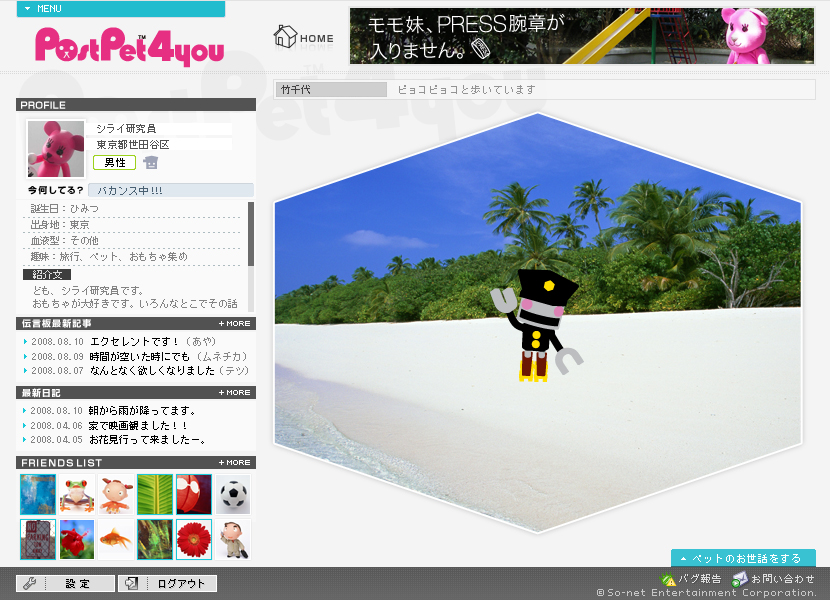
Task: Open diary entry お花見行って来ましたー。
Action: 147,440
